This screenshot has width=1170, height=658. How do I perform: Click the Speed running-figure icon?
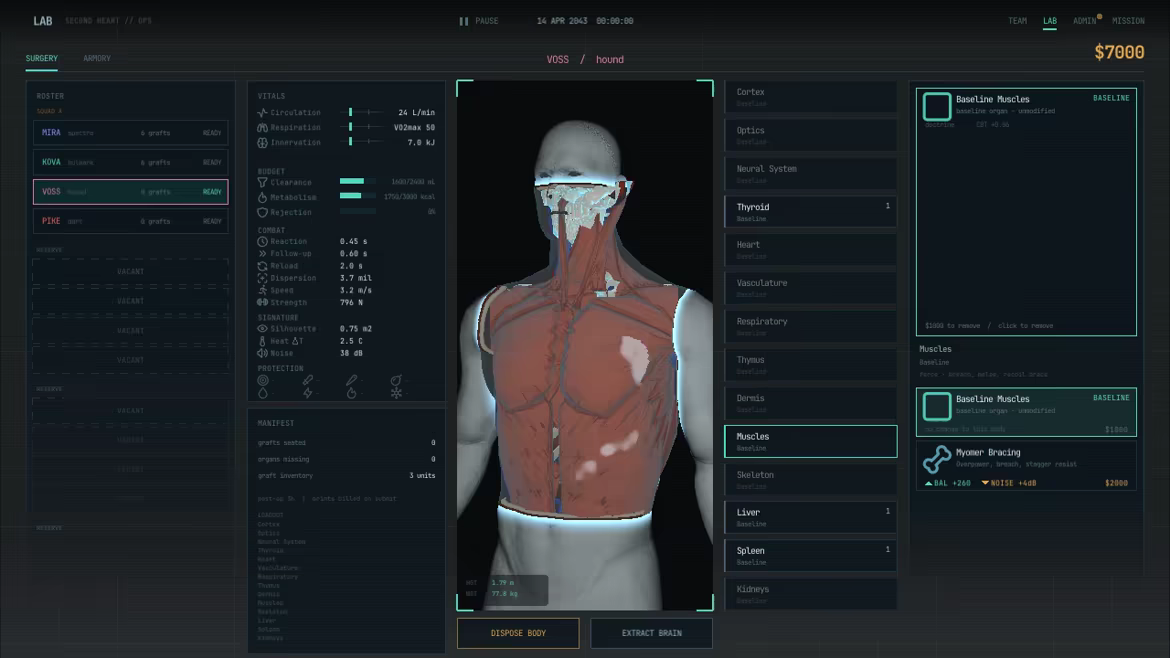pyautogui.click(x=262, y=290)
